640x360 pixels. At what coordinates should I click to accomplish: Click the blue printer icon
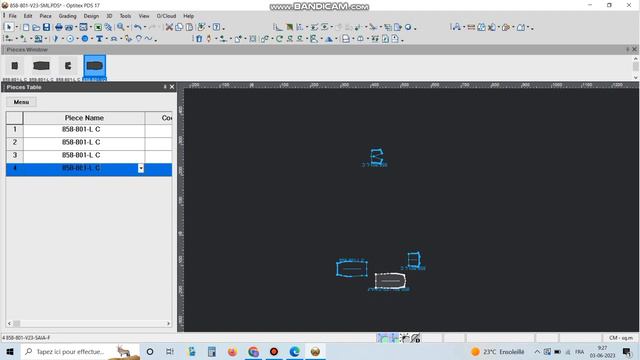pos(59,27)
